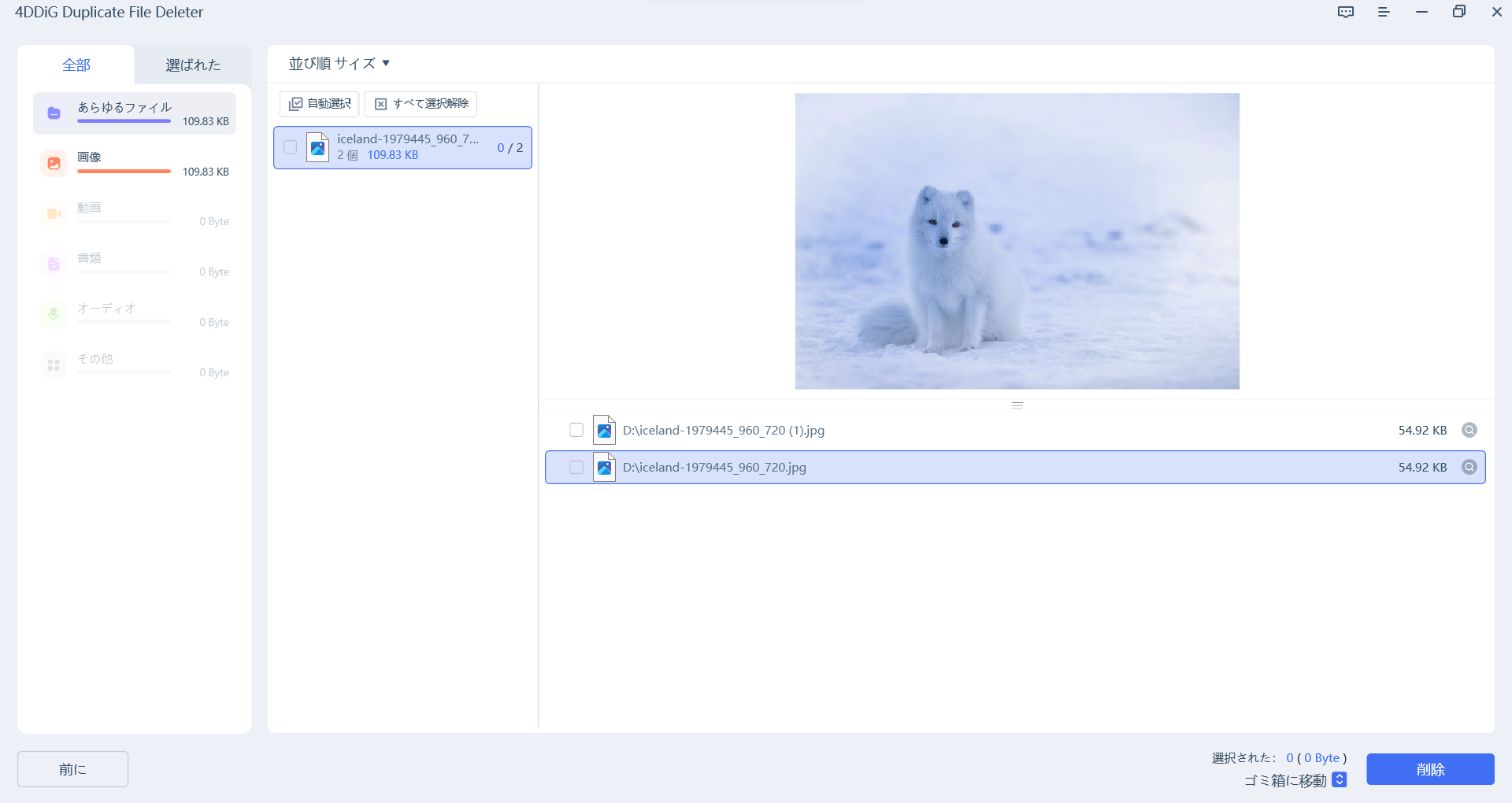
Task: Click magnifier icon for iceland-1979445_960_720.jpg row
Action: (1469, 467)
